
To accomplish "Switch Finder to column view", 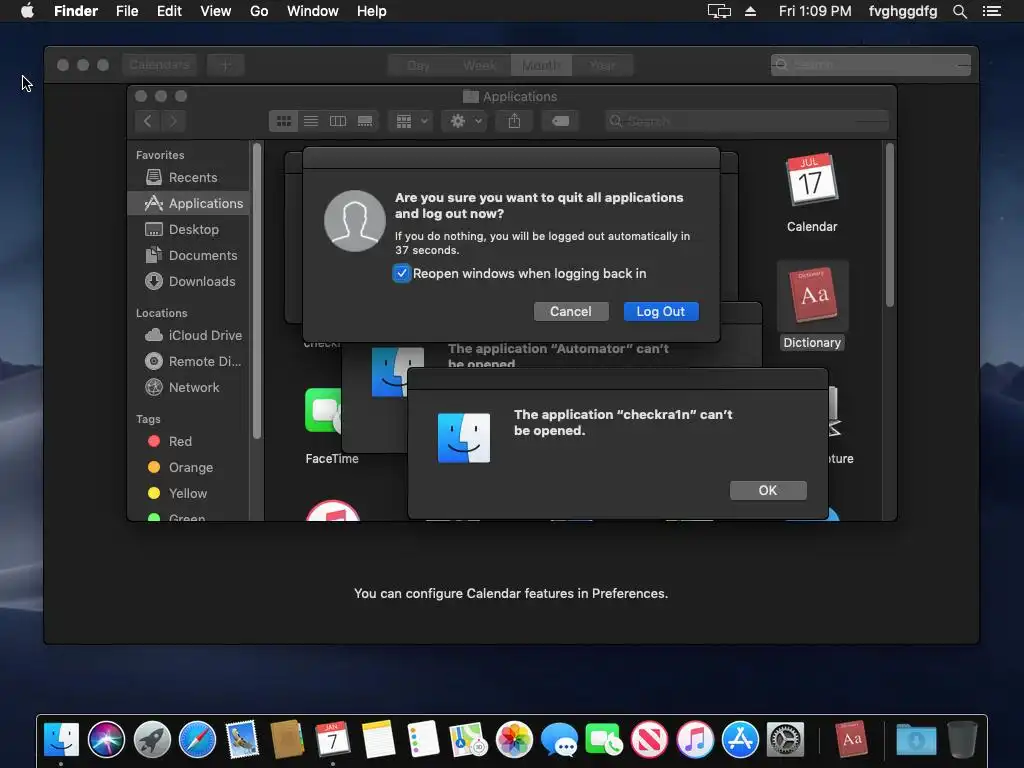I will coord(338,121).
